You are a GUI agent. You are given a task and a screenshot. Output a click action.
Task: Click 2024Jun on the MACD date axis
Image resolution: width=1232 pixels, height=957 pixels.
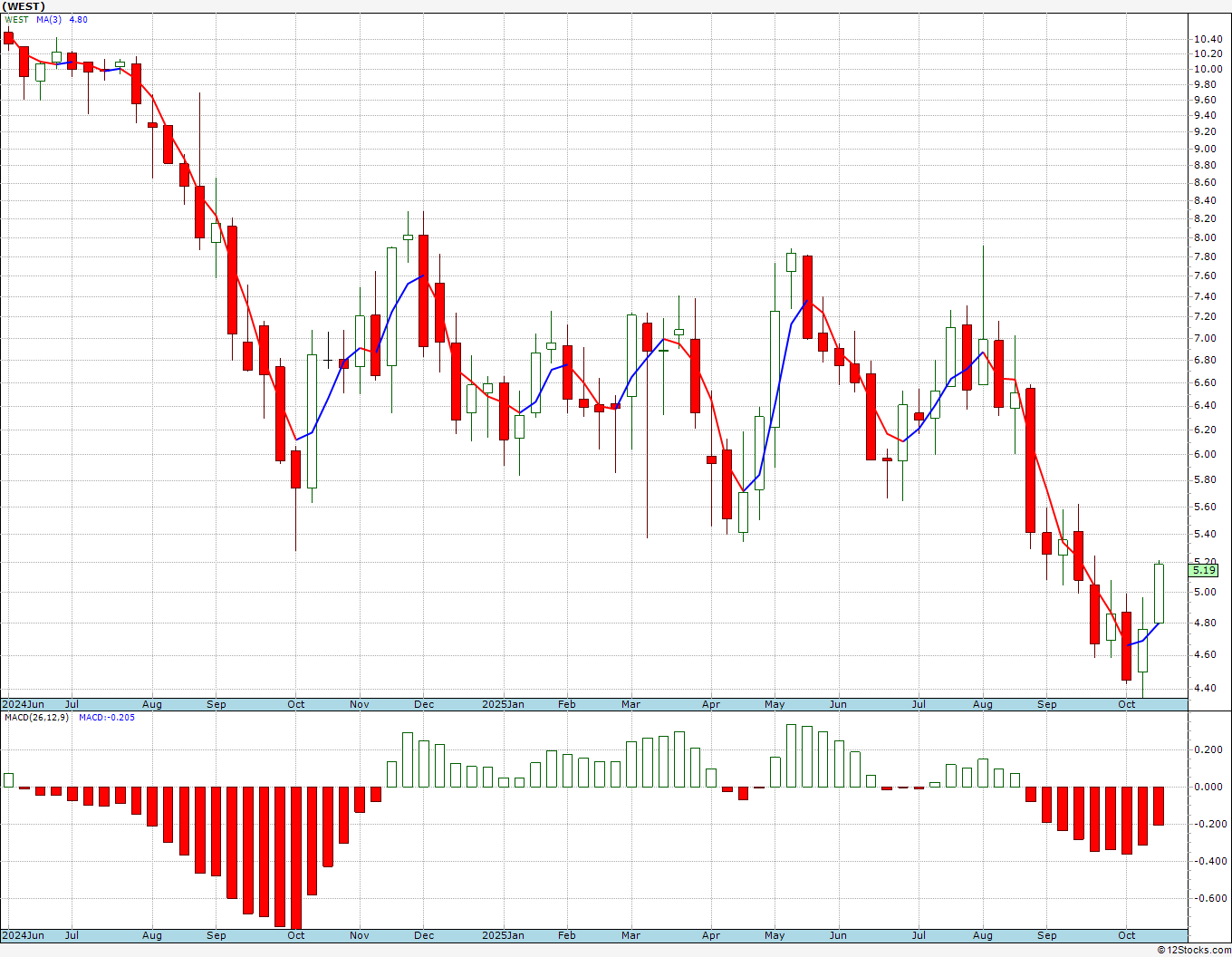(23, 935)
